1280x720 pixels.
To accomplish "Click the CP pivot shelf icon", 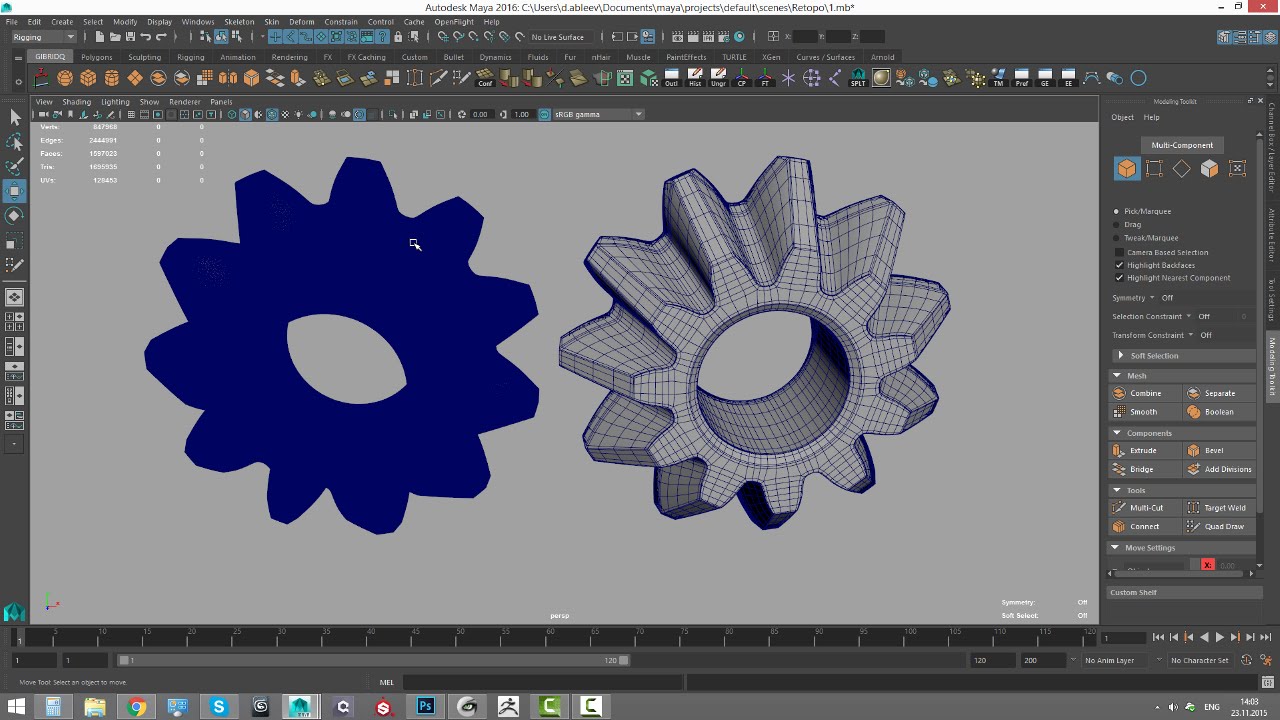I will point(742,78).
